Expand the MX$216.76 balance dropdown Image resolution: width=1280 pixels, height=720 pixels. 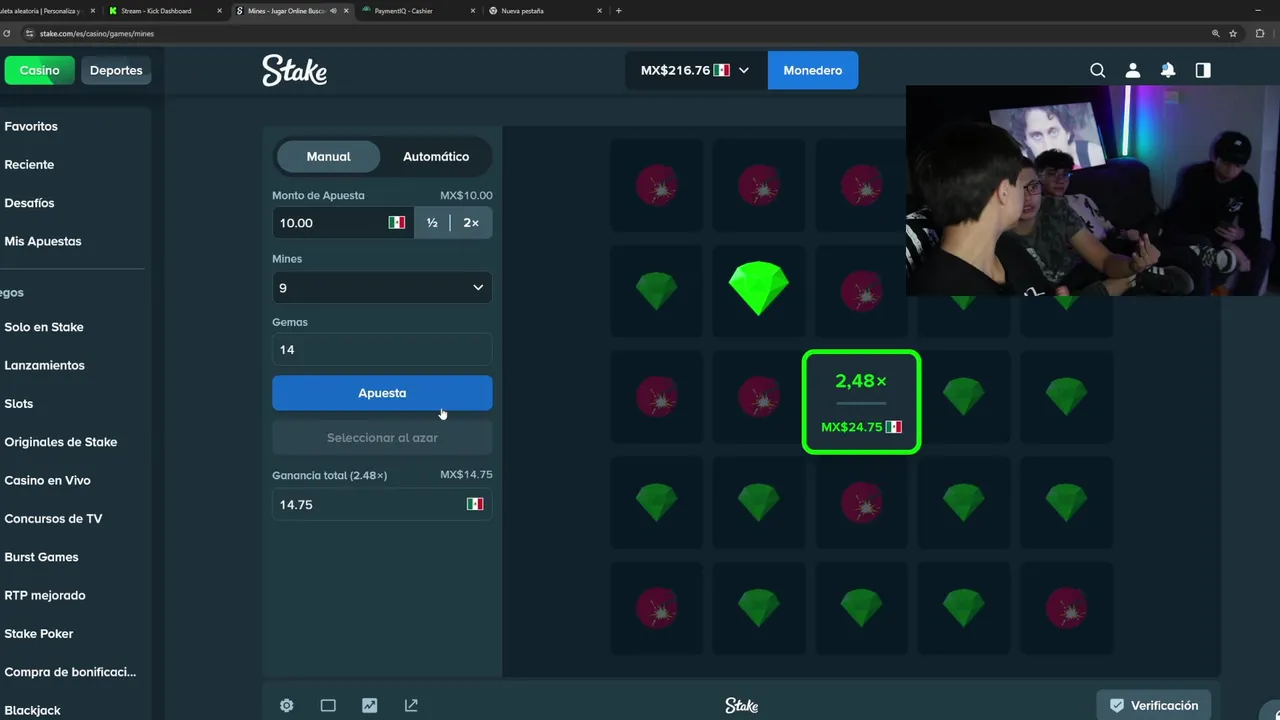coord(695,70)
